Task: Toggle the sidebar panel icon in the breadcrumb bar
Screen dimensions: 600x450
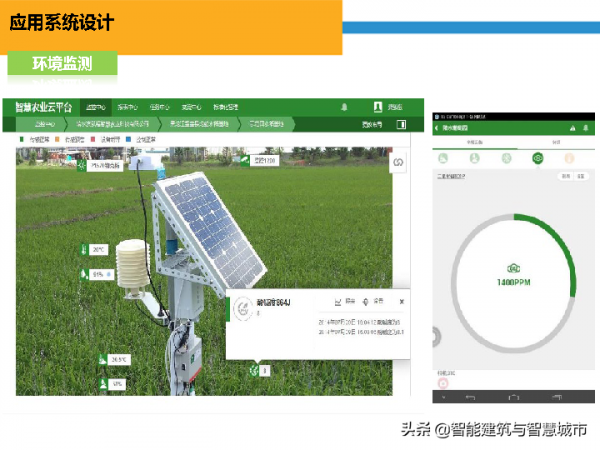Action: click(x=401, y=124)
